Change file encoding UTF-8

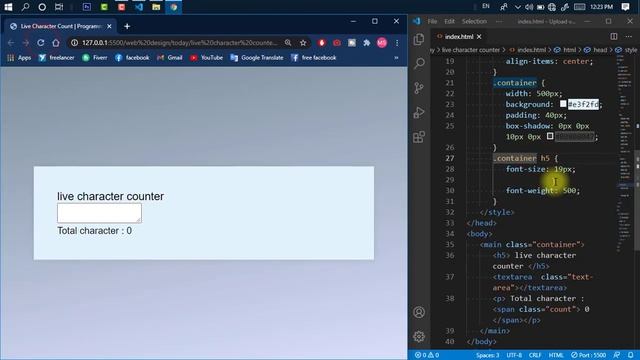pos(514,355)
